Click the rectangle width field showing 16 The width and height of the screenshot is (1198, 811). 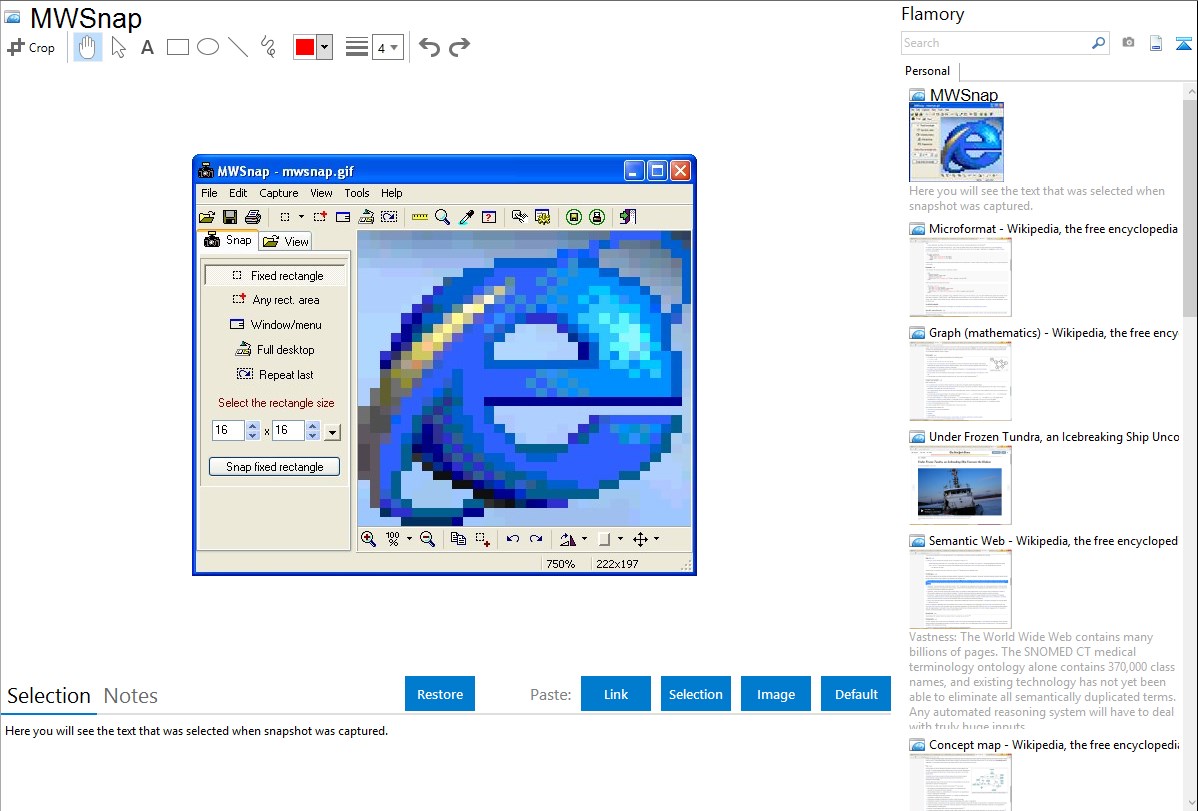pos(228,430)
